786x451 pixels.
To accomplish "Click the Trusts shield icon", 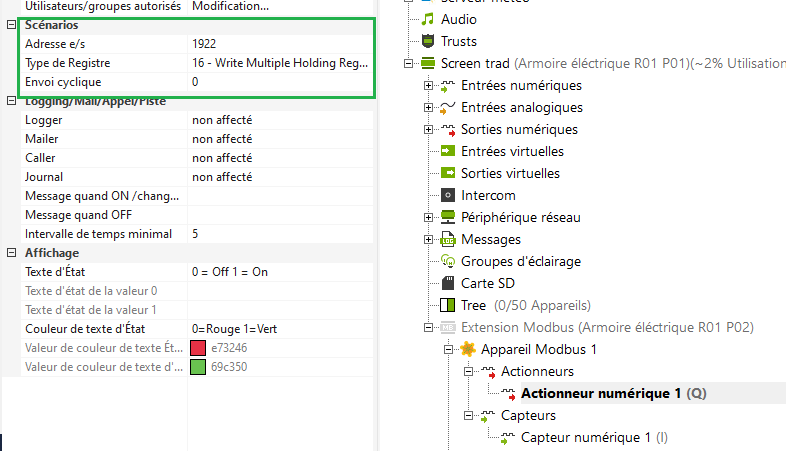I will point(429,41).
